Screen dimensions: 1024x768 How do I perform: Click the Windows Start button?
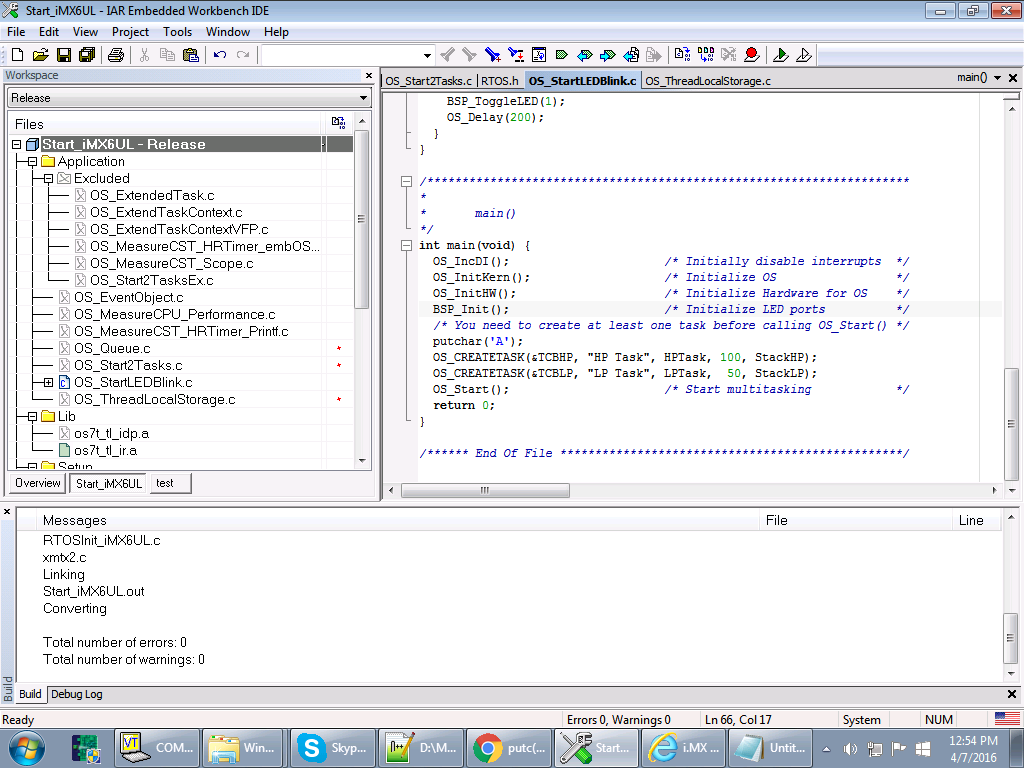pos(27,748)
